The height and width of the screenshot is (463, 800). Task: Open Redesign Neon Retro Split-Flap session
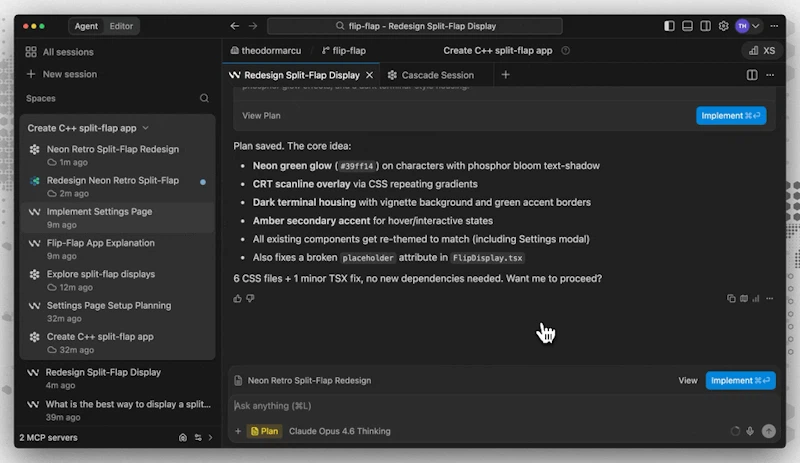click(117, 186)
